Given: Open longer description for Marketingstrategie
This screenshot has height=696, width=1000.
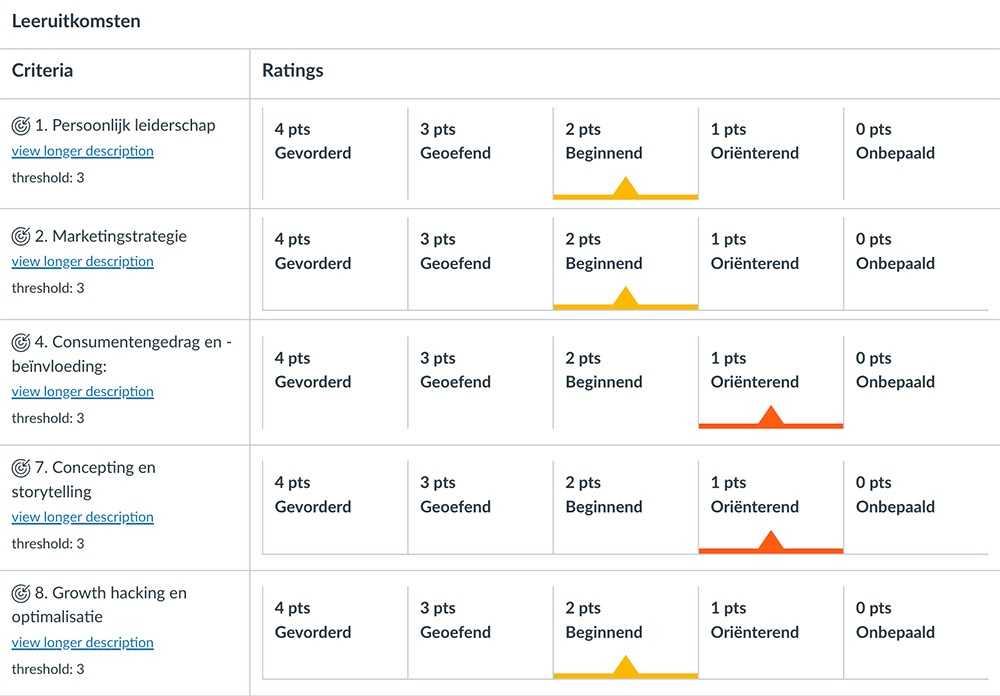Looking at the screenshot, I should pos(83,261).
